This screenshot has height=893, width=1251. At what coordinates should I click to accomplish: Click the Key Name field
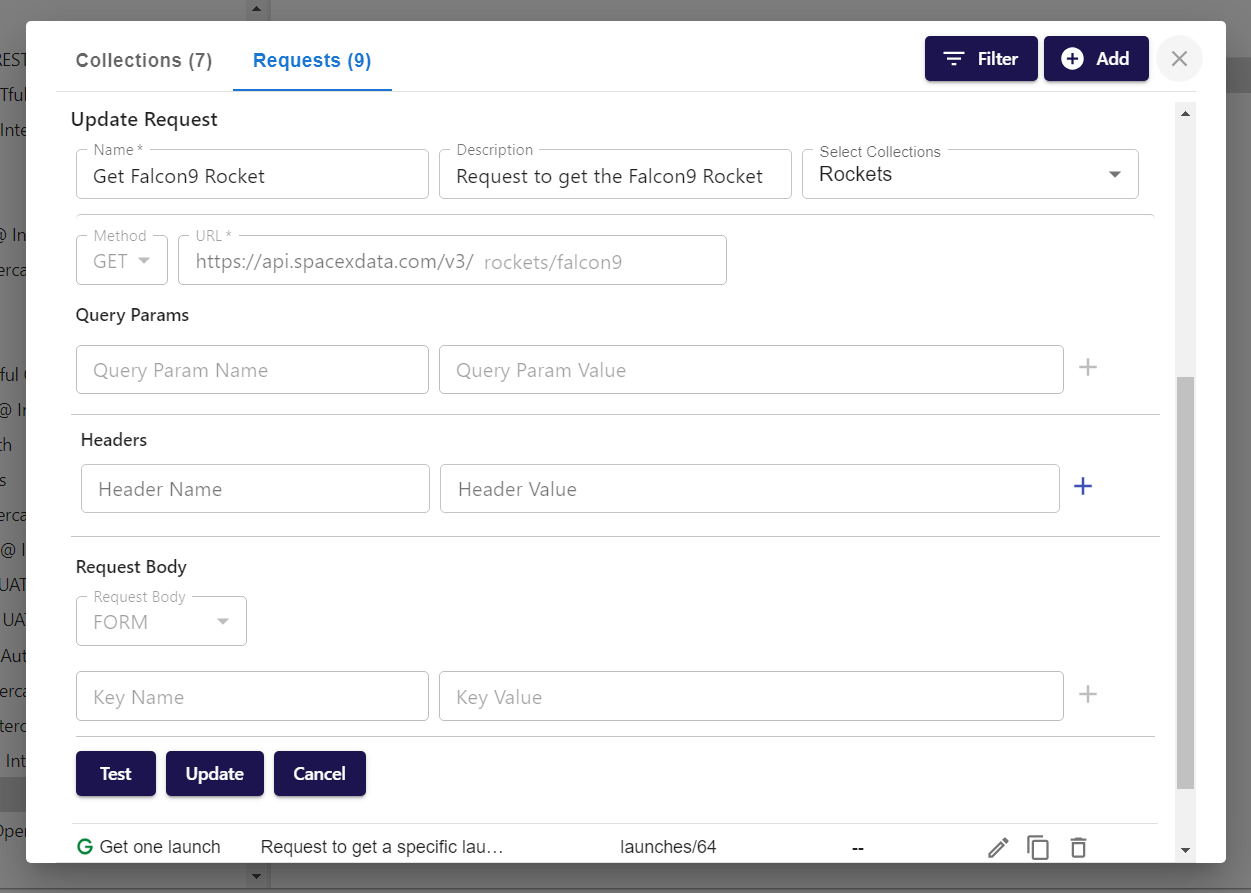tap(252, 697)
